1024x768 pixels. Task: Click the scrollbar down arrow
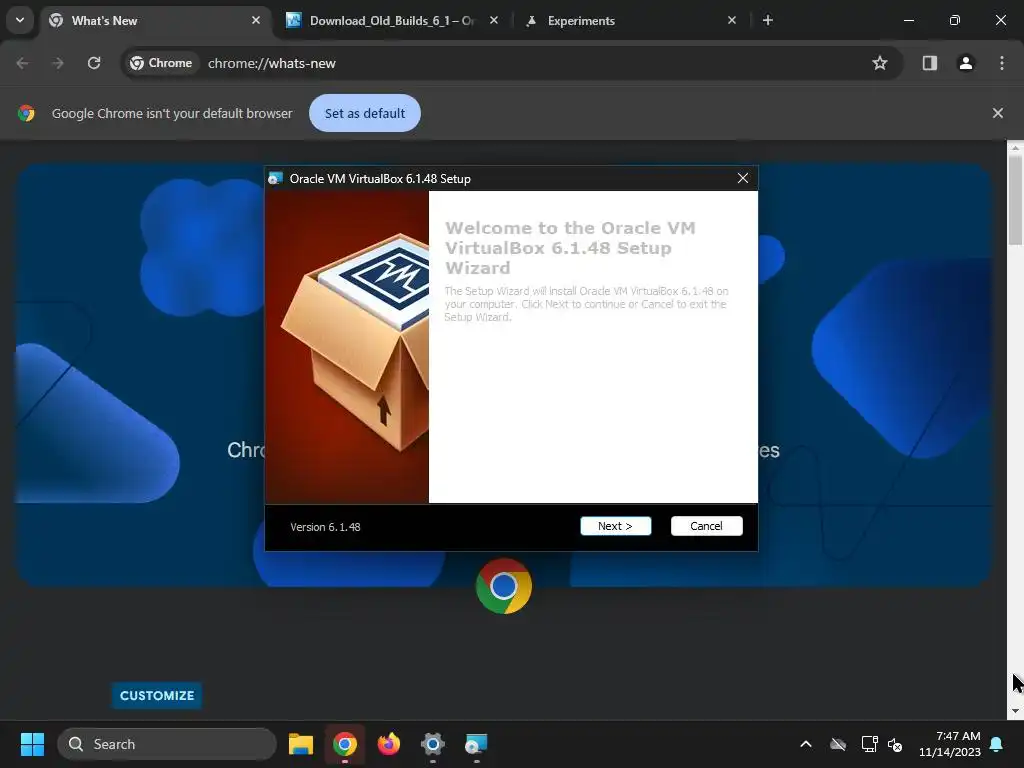pos(1015,711)
